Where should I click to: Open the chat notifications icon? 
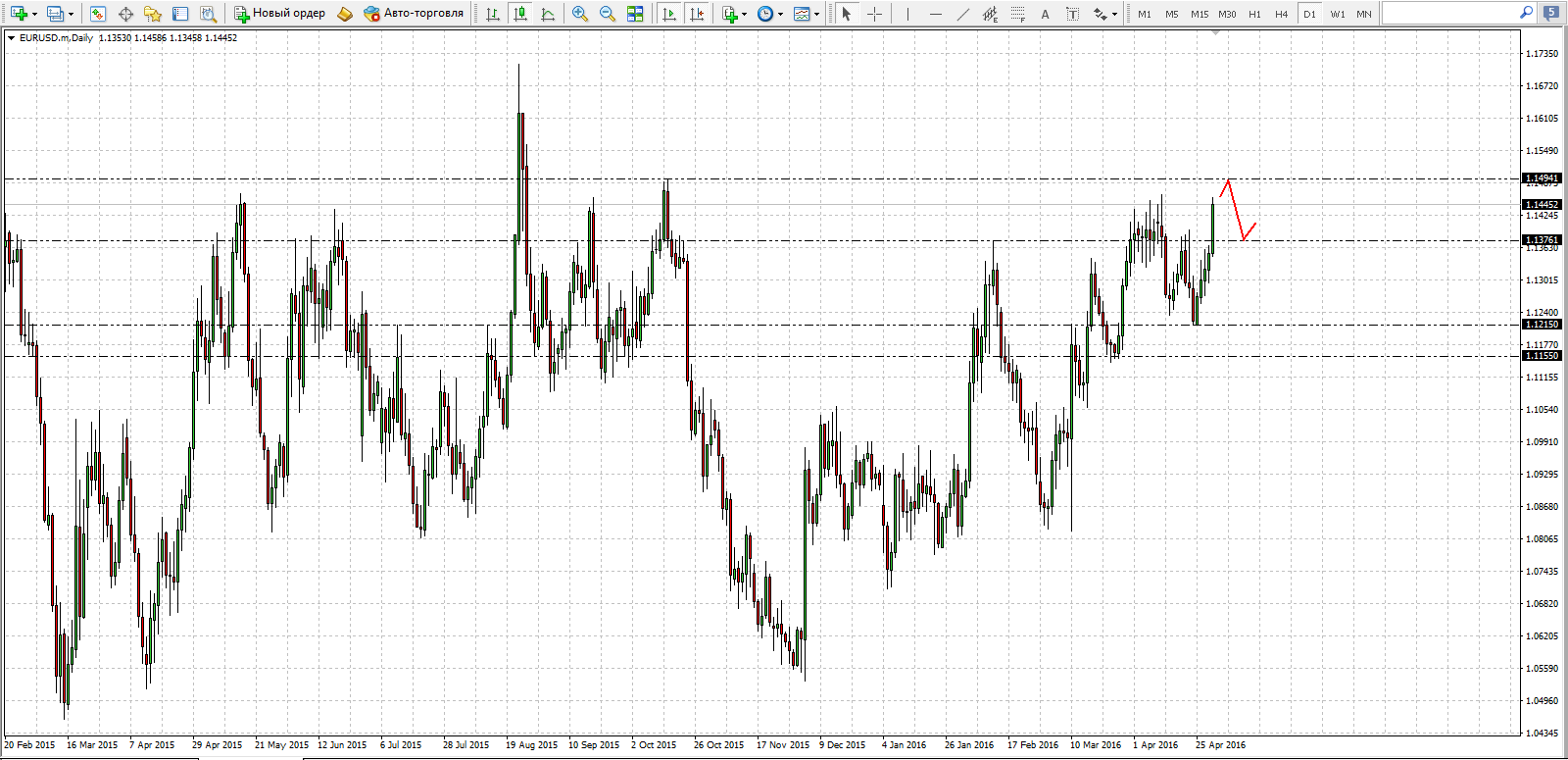click(x=1551, y=13)
